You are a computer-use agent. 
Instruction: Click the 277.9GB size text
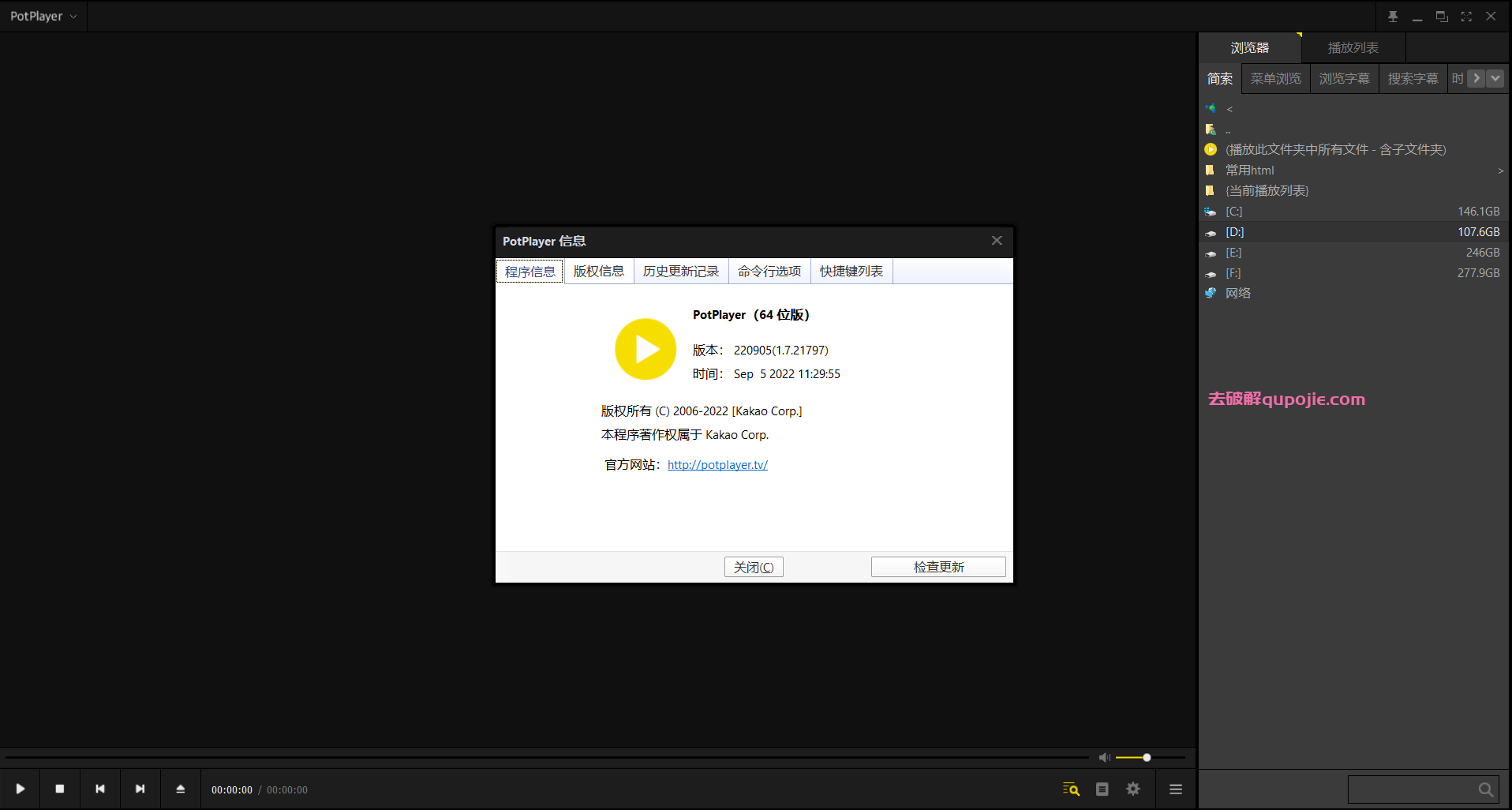[x=1479, y=273]
